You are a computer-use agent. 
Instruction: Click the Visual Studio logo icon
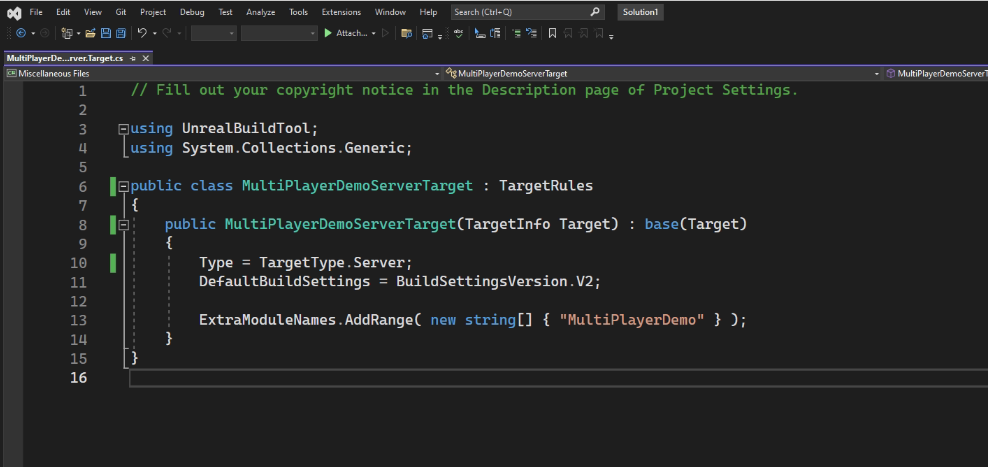point(11,12)
